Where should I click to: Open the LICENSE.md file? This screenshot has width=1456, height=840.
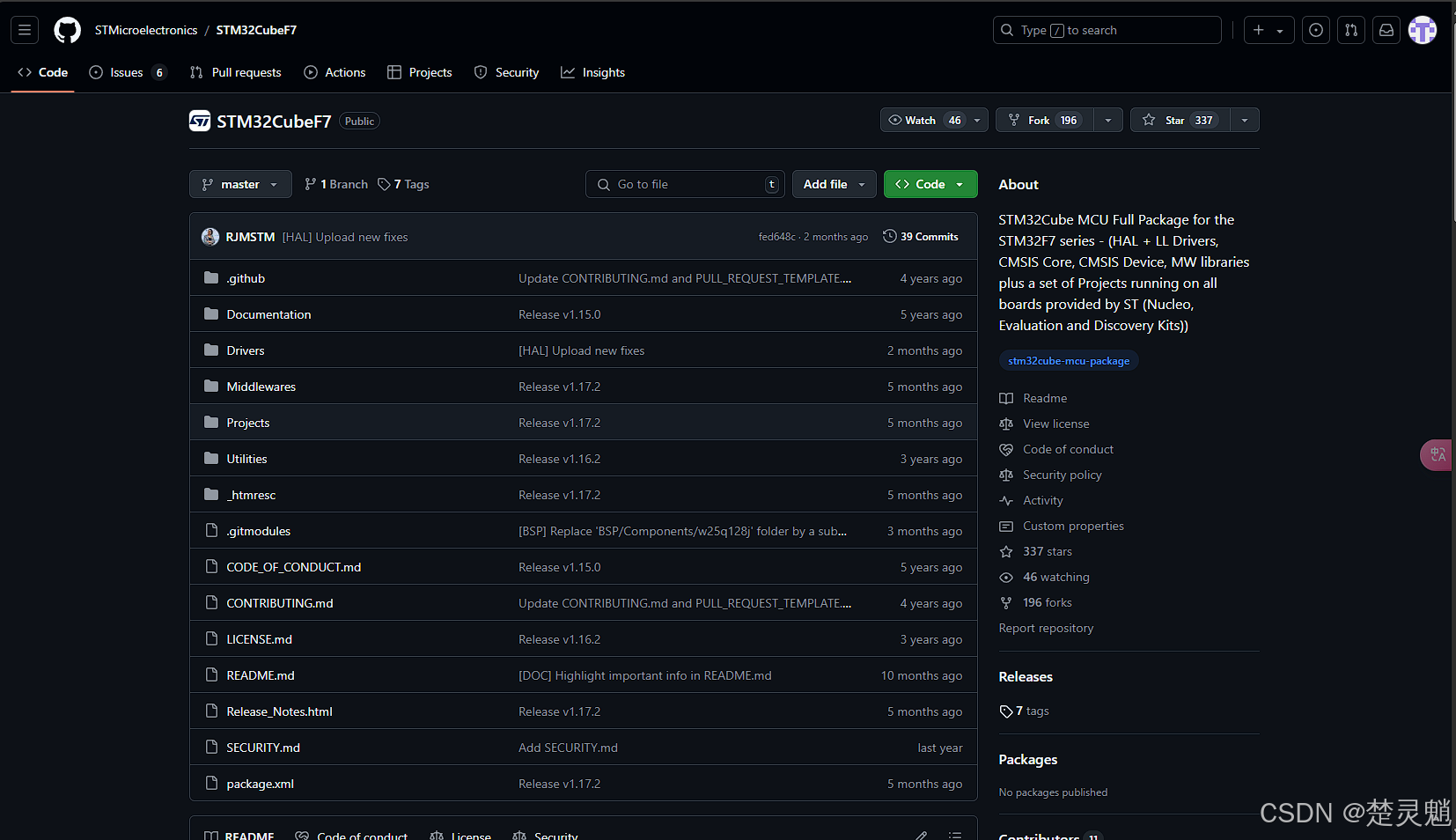pyautogui.click(x=260, y=639)
